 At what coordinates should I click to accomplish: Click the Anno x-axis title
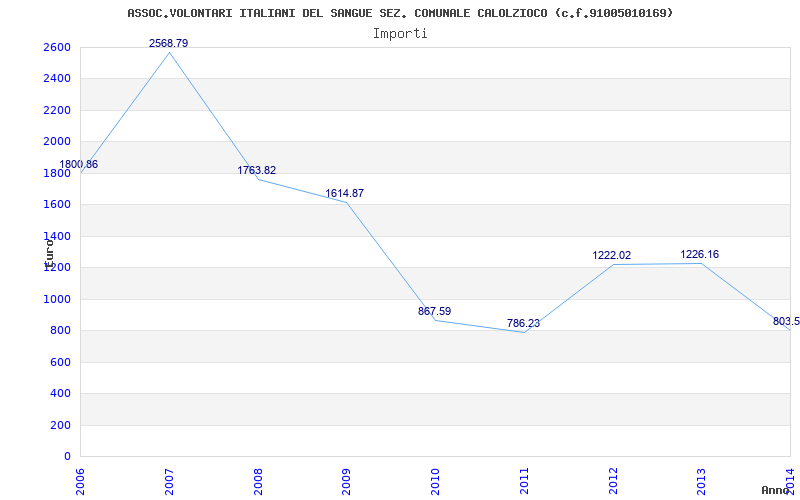pos(777,490)
